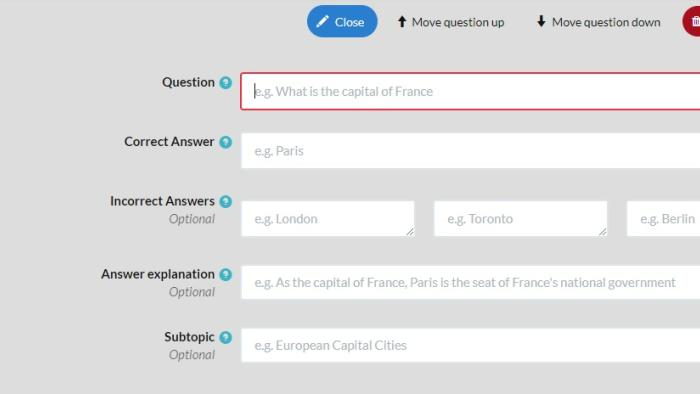Click the e.g. London incorrect answer box

(328, 219)
